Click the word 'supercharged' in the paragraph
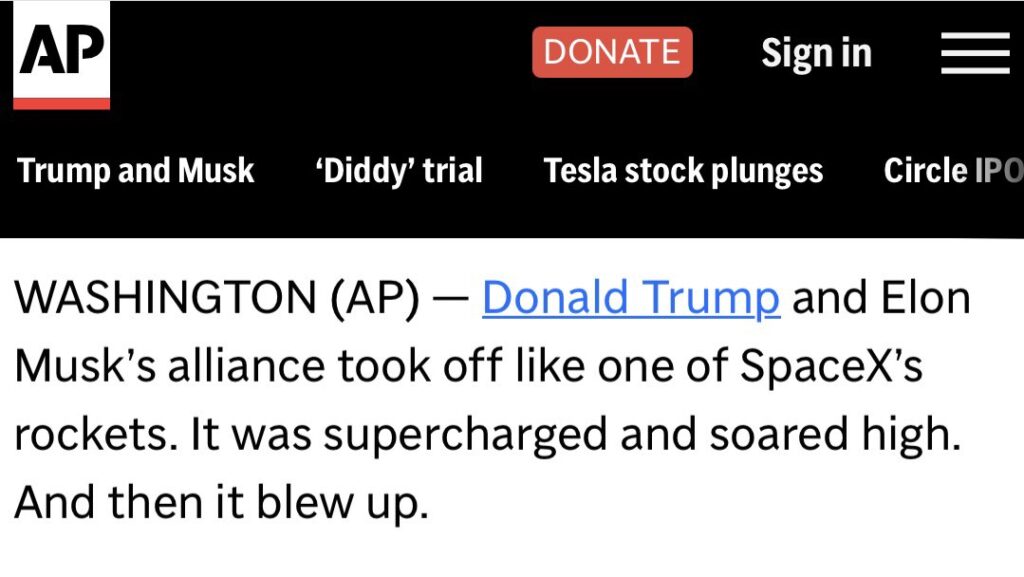Screen dimensions: 1024x577 tap(465, 435)
